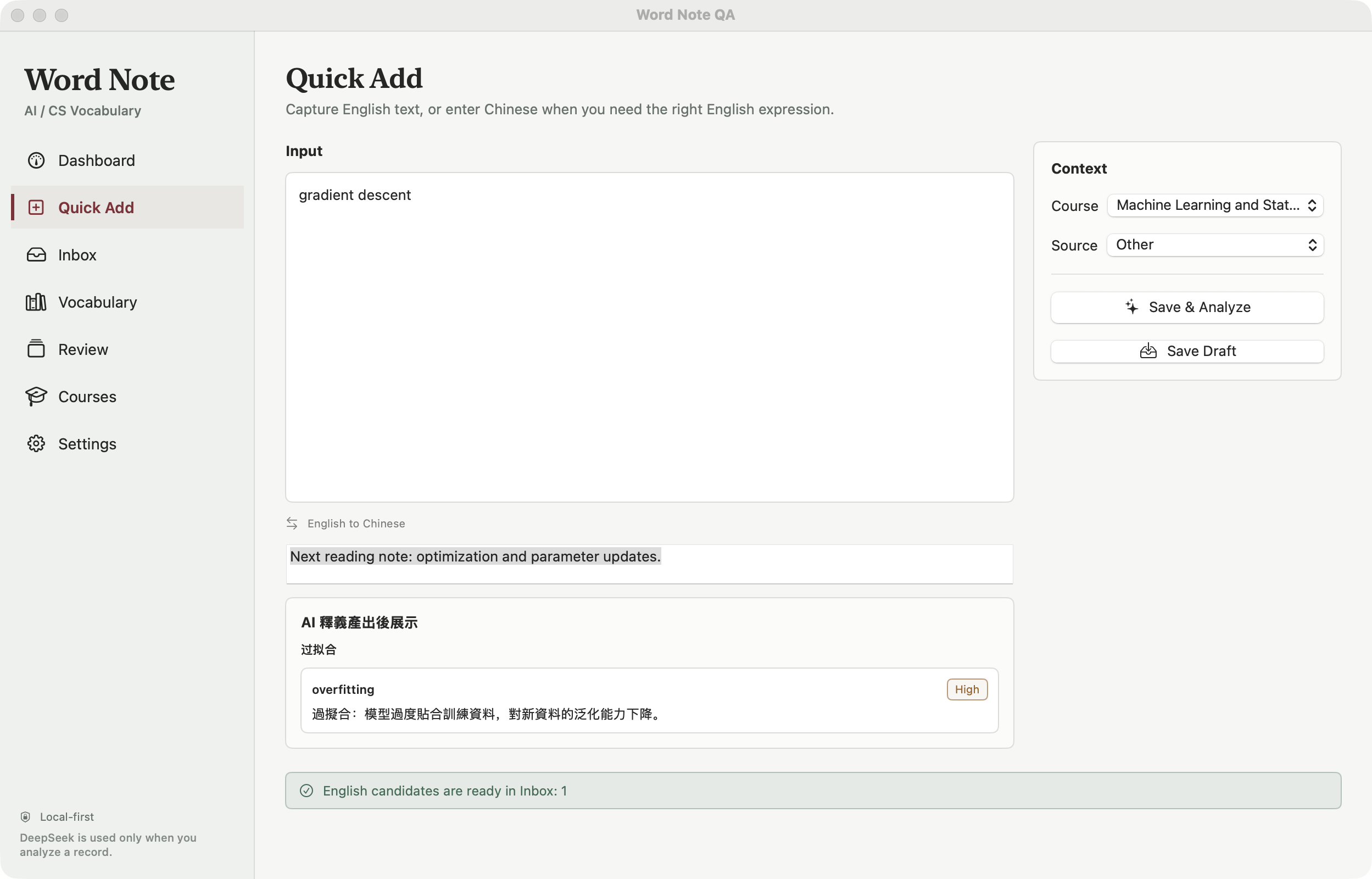Click the Quick Add page heading
This screenshot has width=1372, height=879.
coord(354,78)
